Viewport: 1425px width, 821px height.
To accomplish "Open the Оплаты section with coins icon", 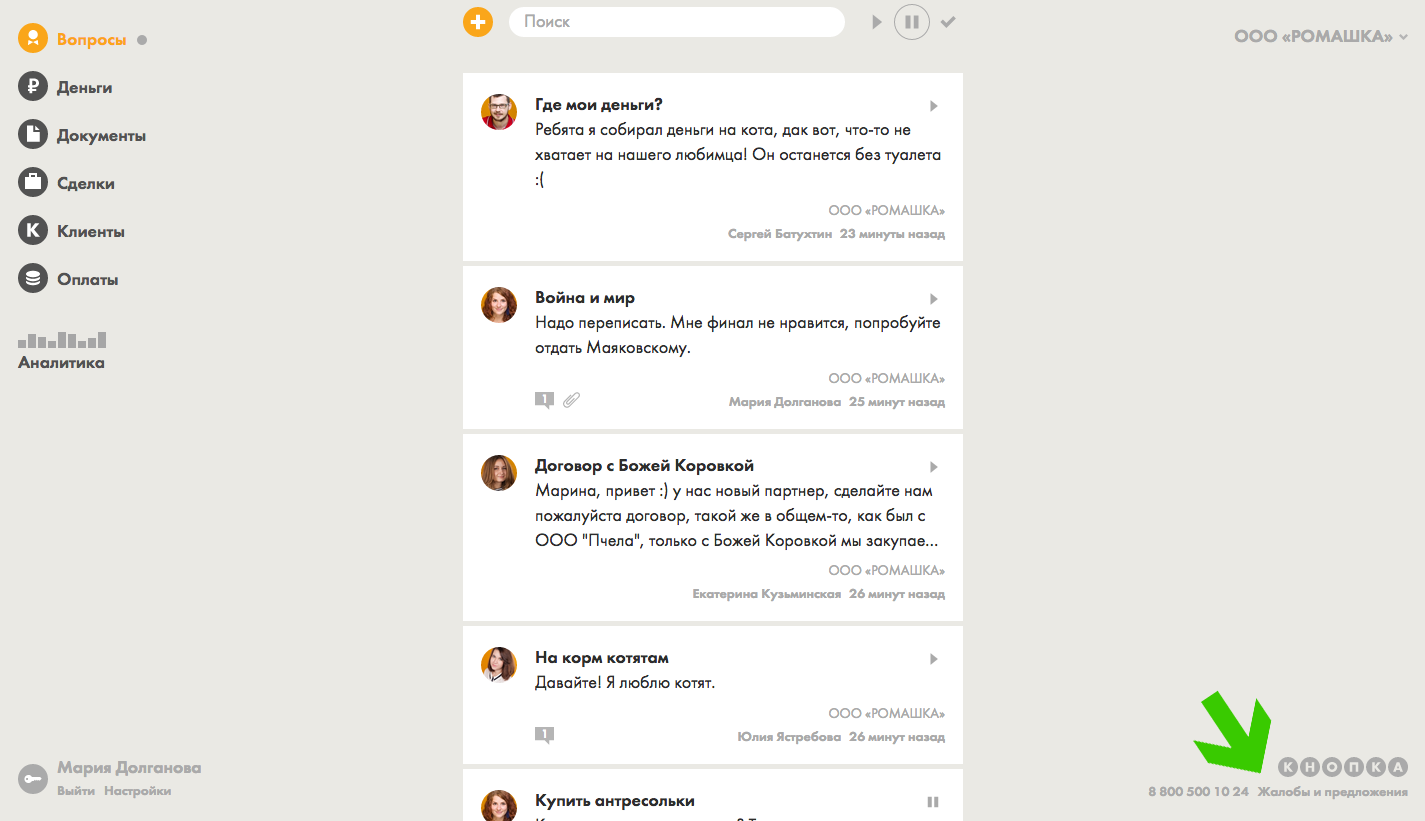I will [x=69, y=280].
